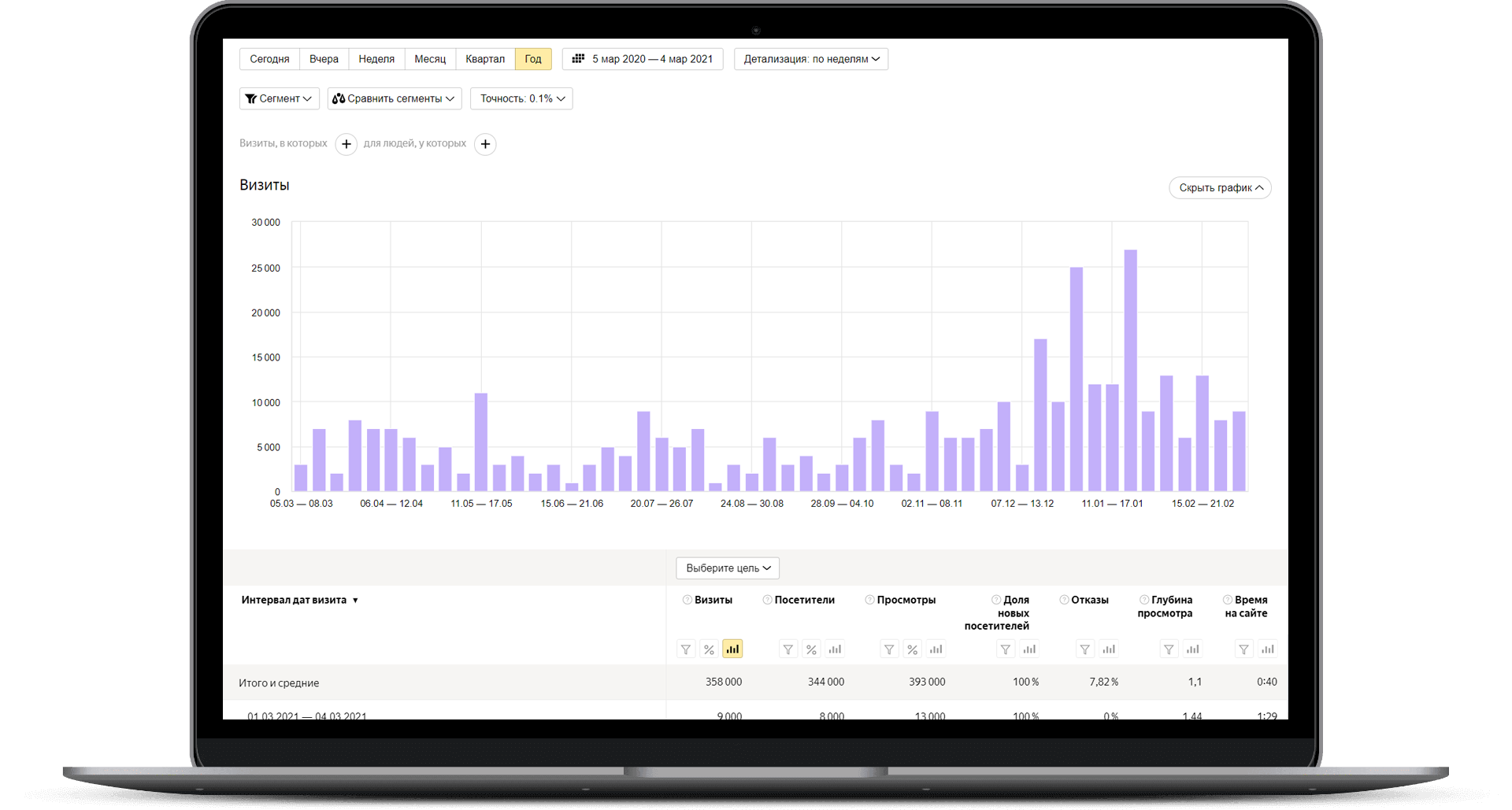Click the total visits value 358 000
This screenshot has height=810, width=1512.
724,682
